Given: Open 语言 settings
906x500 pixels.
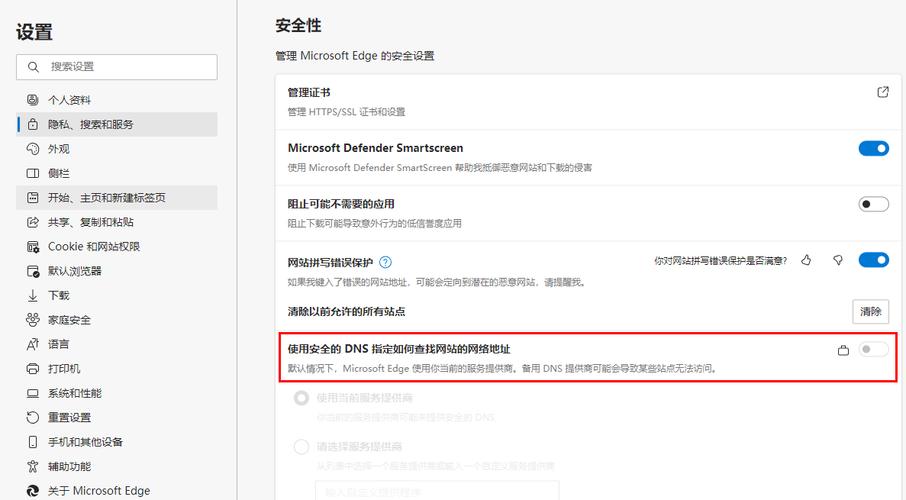Looking at the screenshot, I should pyautogui.click(x=117, y=345).
